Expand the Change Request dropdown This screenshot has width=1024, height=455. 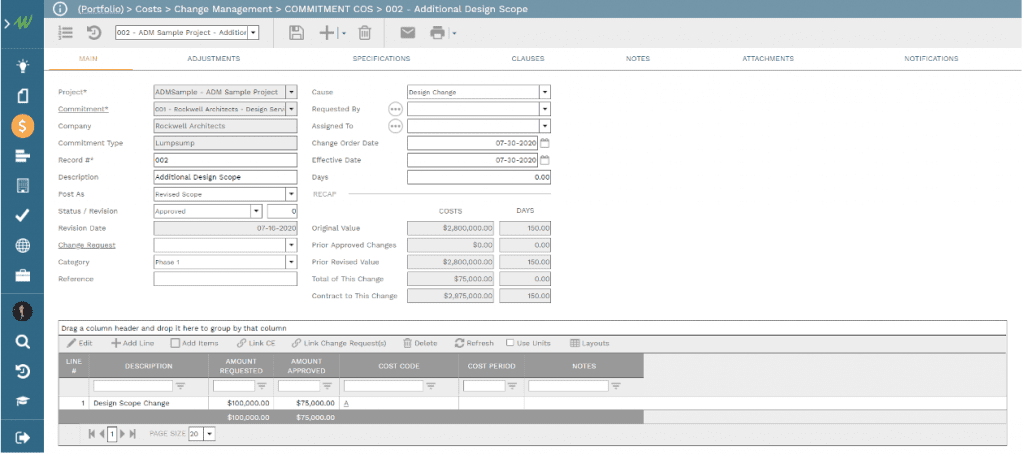(x=291, y=245)
